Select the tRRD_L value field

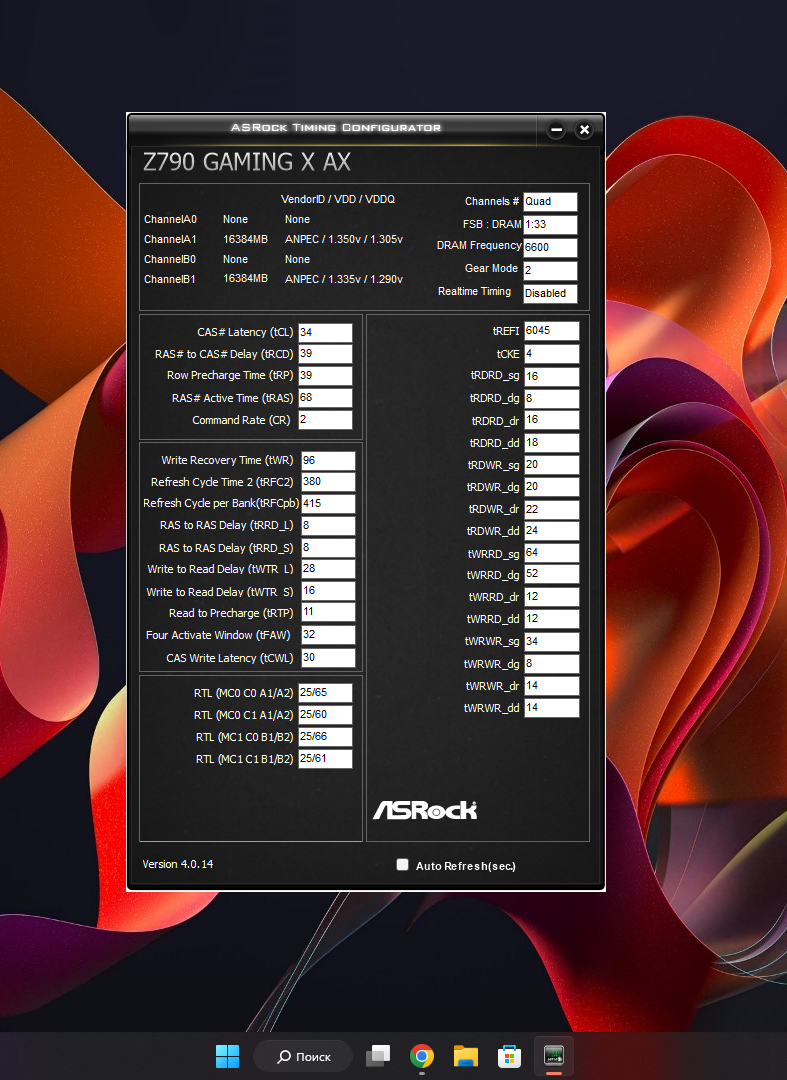click(328, 526)
